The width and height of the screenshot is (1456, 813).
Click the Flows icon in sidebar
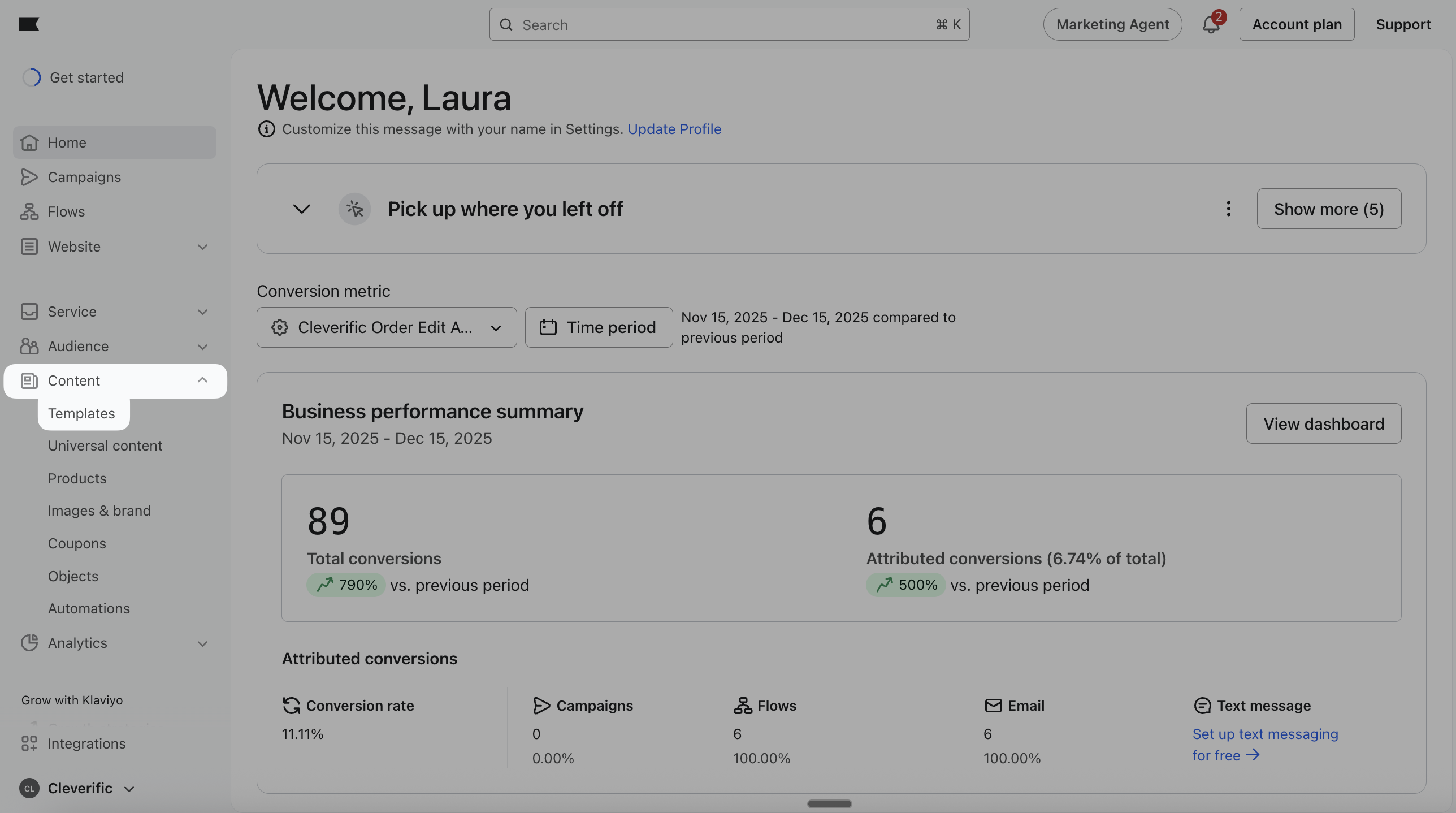29,211
